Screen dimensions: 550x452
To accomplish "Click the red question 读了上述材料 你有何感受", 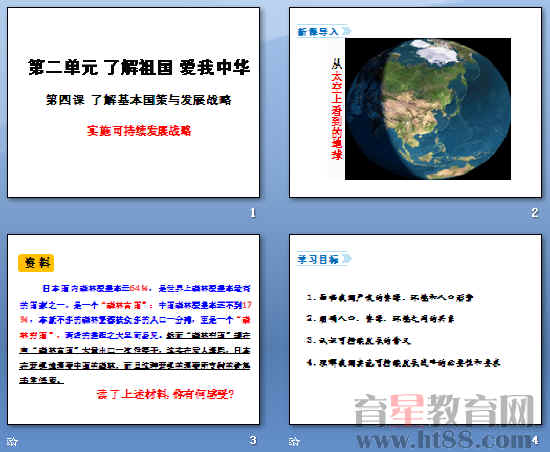I will [x=165, y=394].
